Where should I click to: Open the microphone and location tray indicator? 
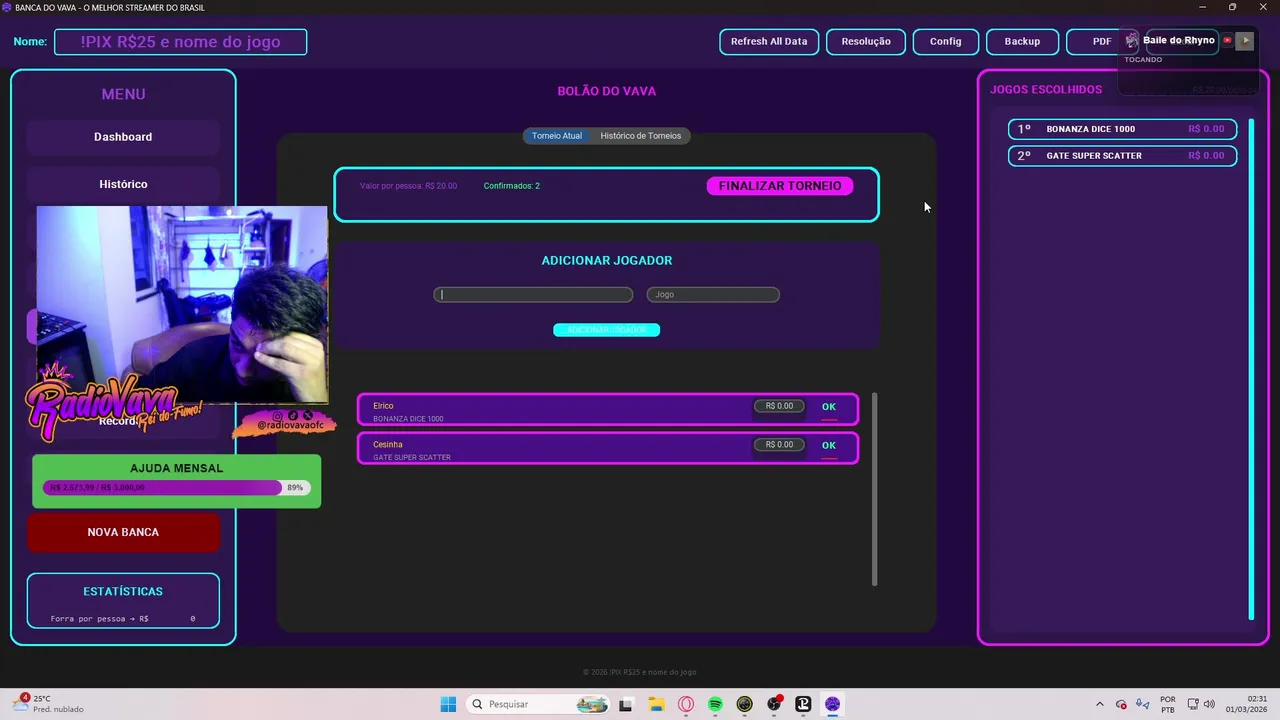[x=1142, y=704]
